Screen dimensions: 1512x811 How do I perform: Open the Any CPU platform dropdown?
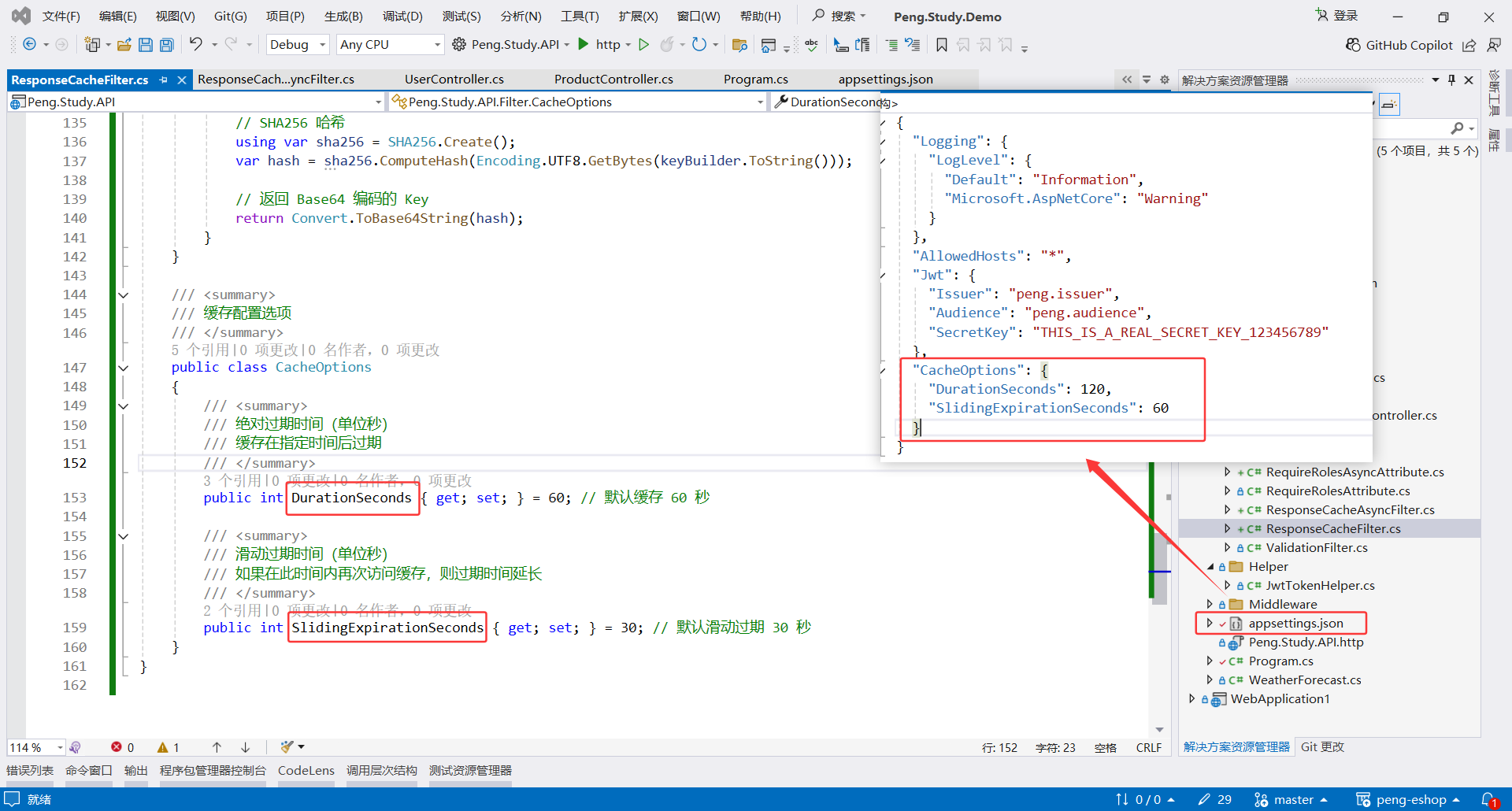point(390,45)
